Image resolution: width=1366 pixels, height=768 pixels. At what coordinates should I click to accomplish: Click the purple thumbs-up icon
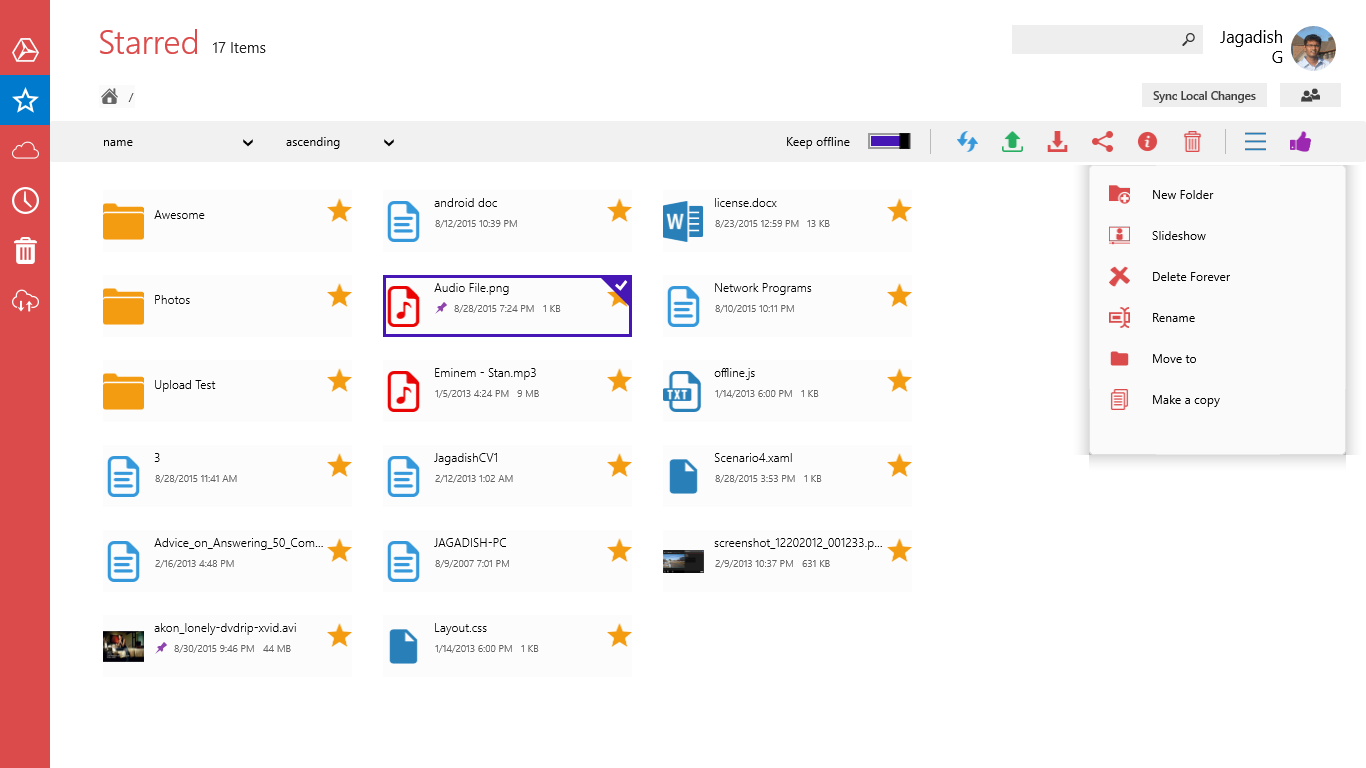1300,142
